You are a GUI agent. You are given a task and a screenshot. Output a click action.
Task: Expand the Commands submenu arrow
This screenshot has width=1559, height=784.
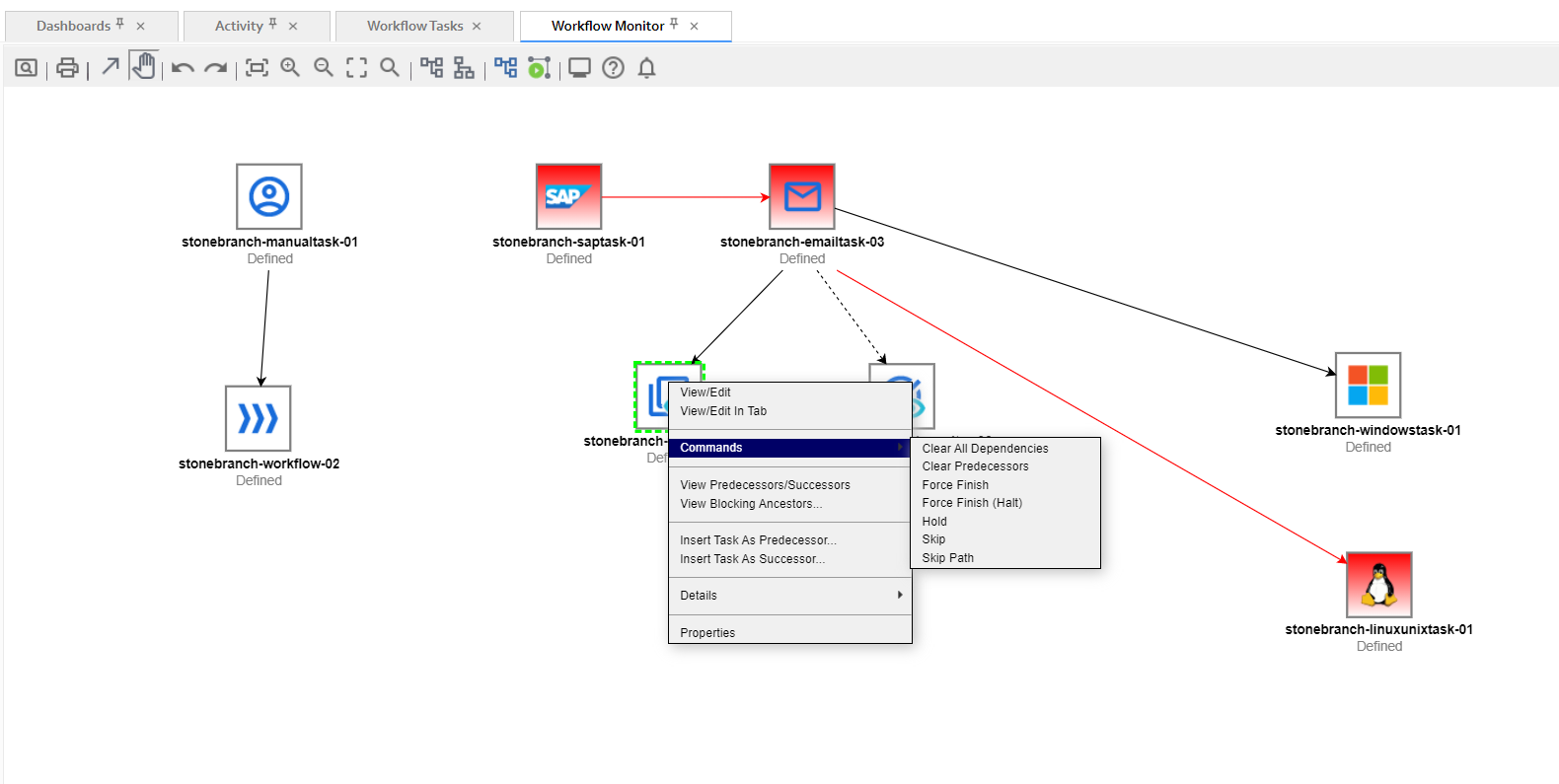point(899,448)
